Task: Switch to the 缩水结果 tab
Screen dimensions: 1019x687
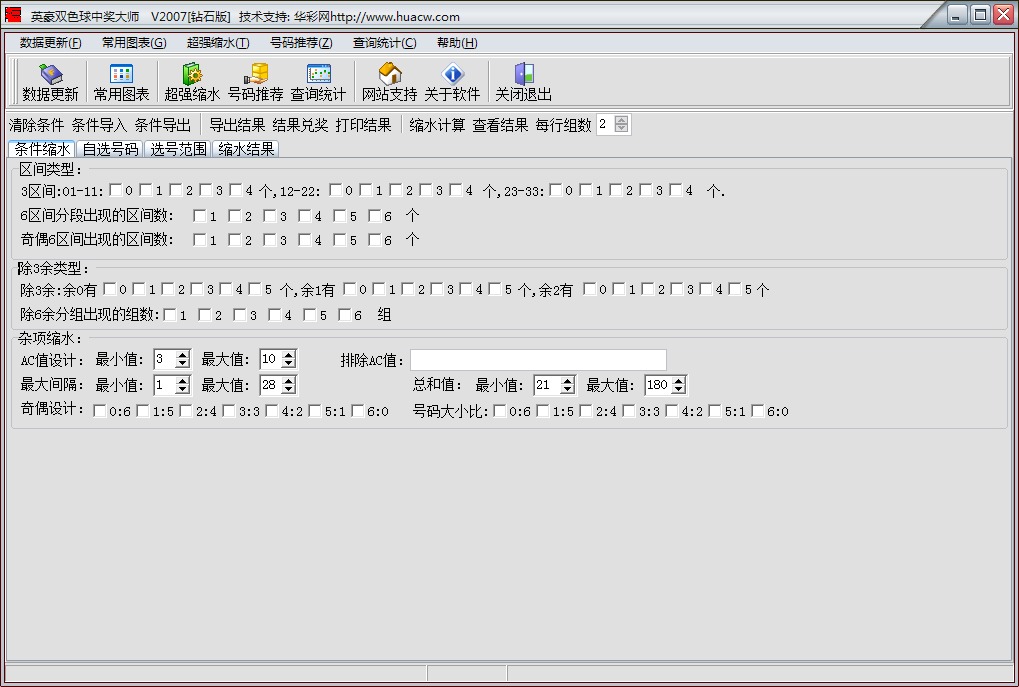Action: coord(246,149)
